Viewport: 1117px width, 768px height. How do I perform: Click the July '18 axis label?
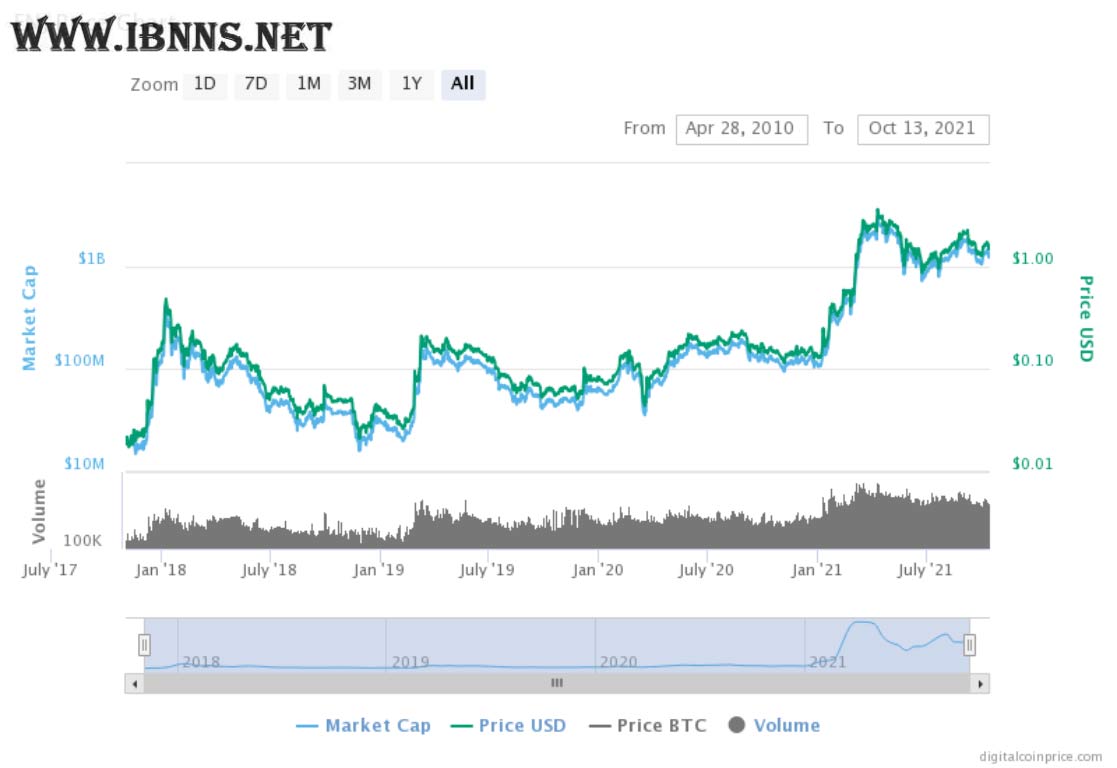coord(269,570)
